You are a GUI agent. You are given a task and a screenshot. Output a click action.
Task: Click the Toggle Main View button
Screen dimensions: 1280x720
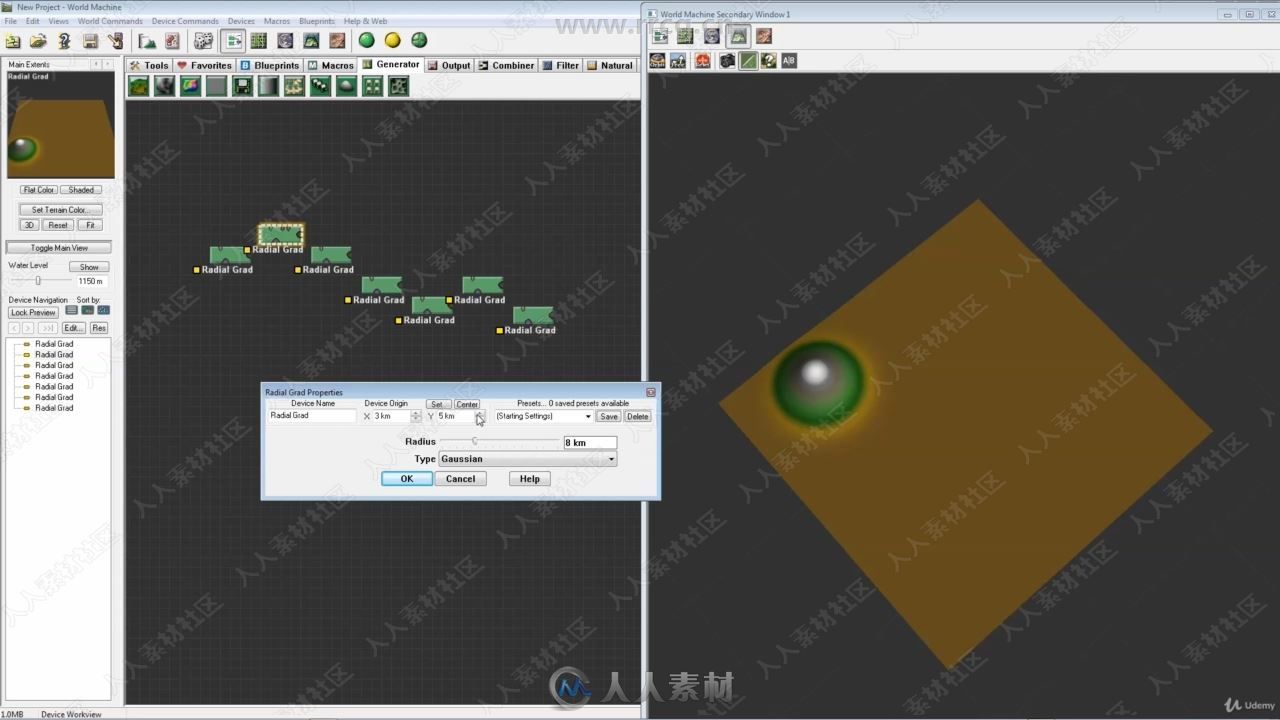[x=59, y=248]
